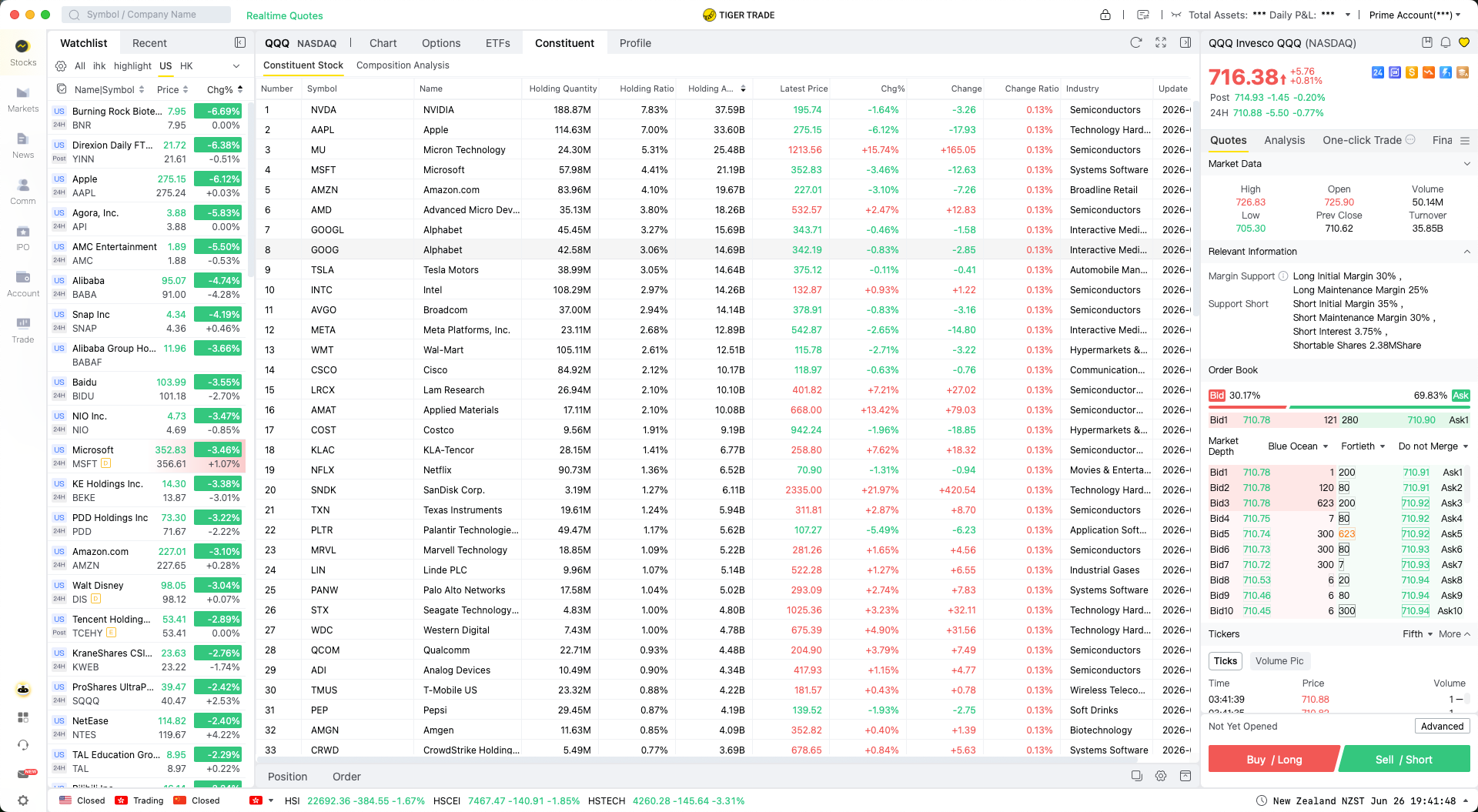
Task: Open the Analysis tab in quote panel
Action: pos(1284,140)
